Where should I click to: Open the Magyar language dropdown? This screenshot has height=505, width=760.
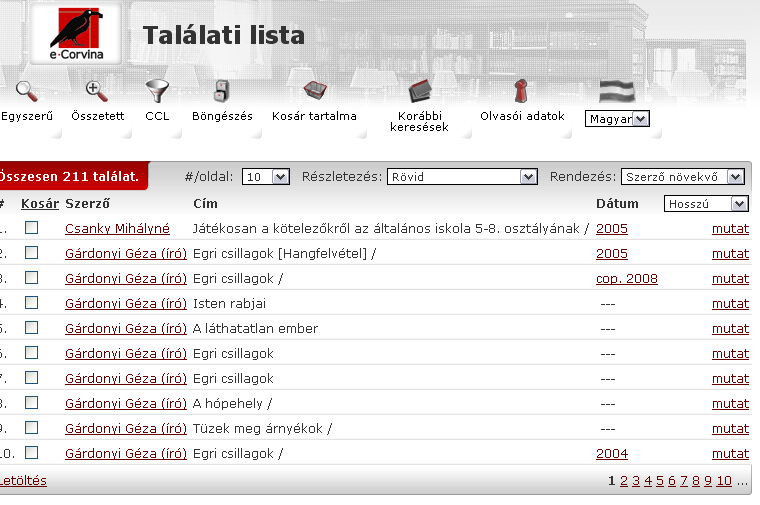pyautogui.click(x=617, y=119)
